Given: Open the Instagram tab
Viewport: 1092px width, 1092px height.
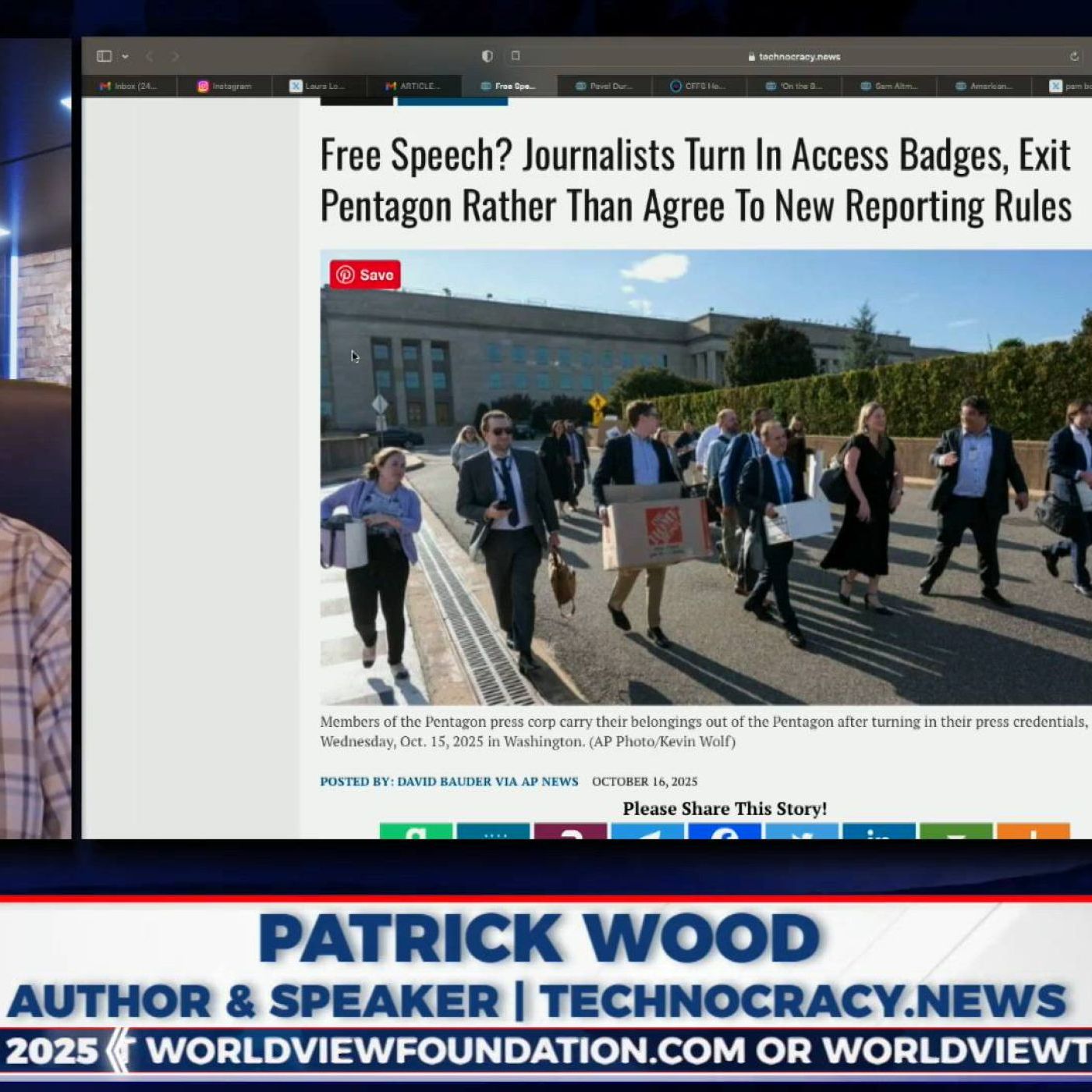Looking at the screenshot, I should click(225, 86).
